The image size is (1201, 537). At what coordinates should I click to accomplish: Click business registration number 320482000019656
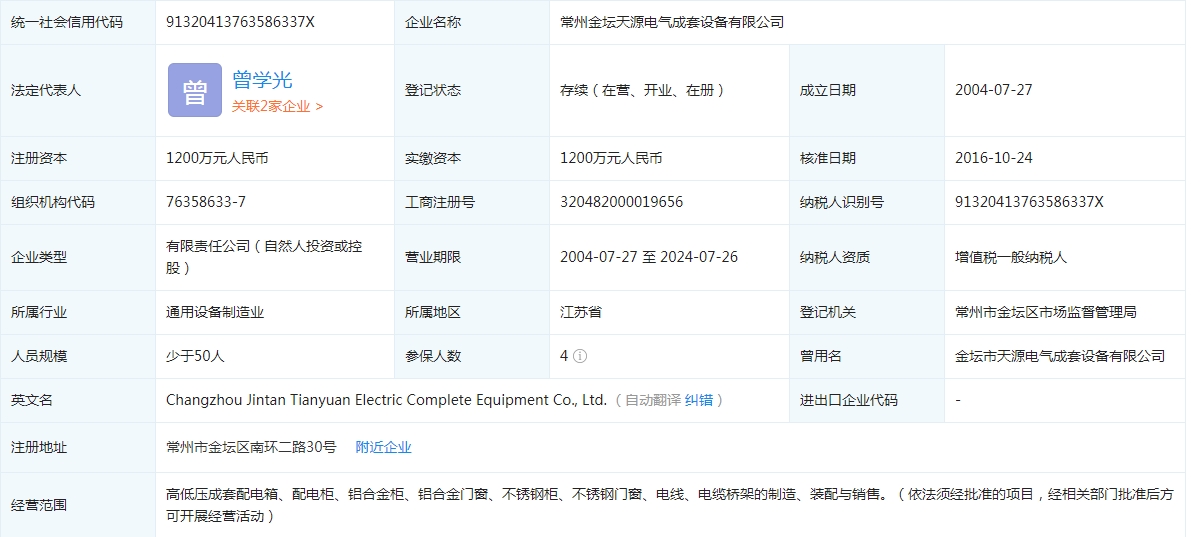[x=621, y=202]
